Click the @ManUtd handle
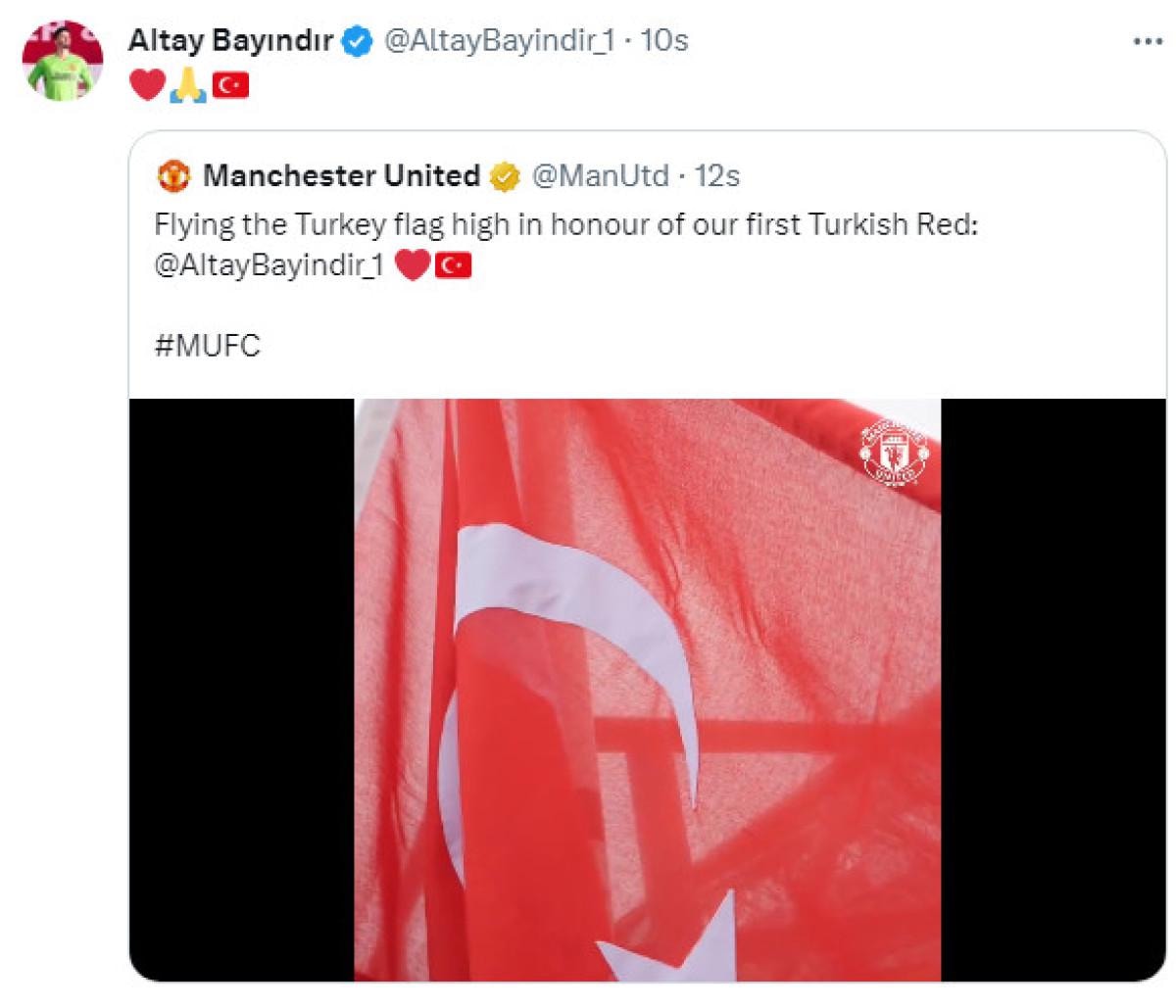Viewport: 1176px width, 1008px height. click(600, 176)
